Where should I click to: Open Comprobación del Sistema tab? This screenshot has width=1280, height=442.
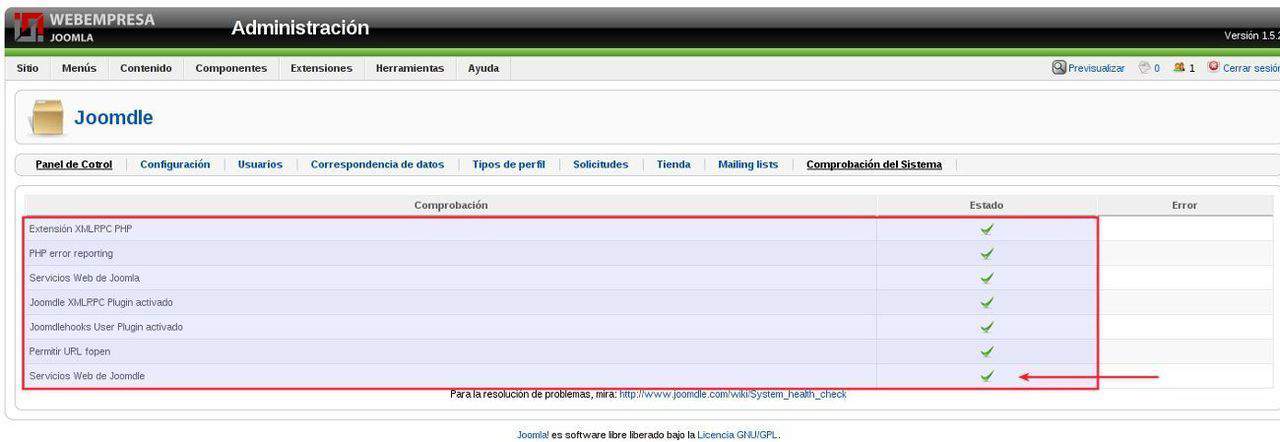click(x=874, y=164)
